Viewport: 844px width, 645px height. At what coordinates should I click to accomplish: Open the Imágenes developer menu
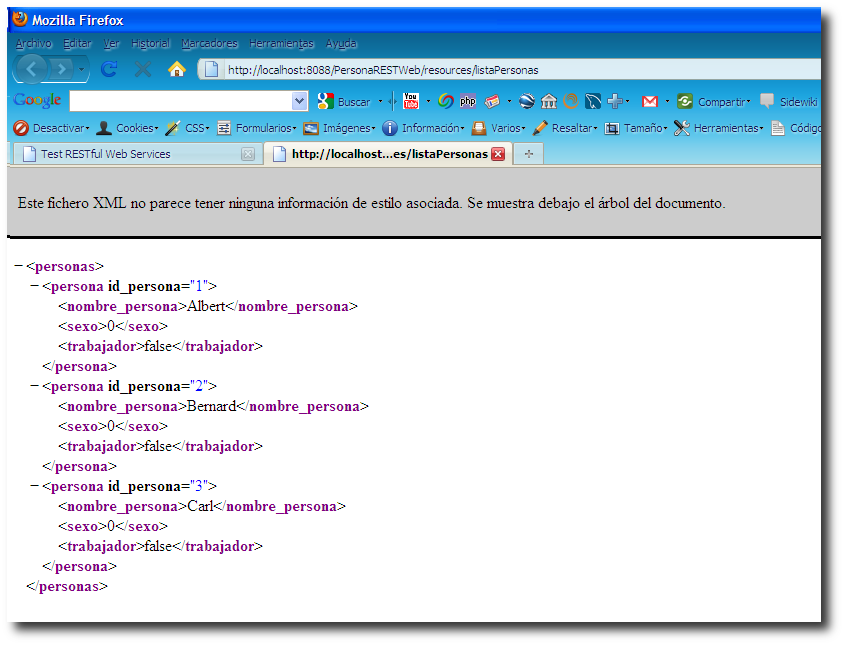(339, 128)
